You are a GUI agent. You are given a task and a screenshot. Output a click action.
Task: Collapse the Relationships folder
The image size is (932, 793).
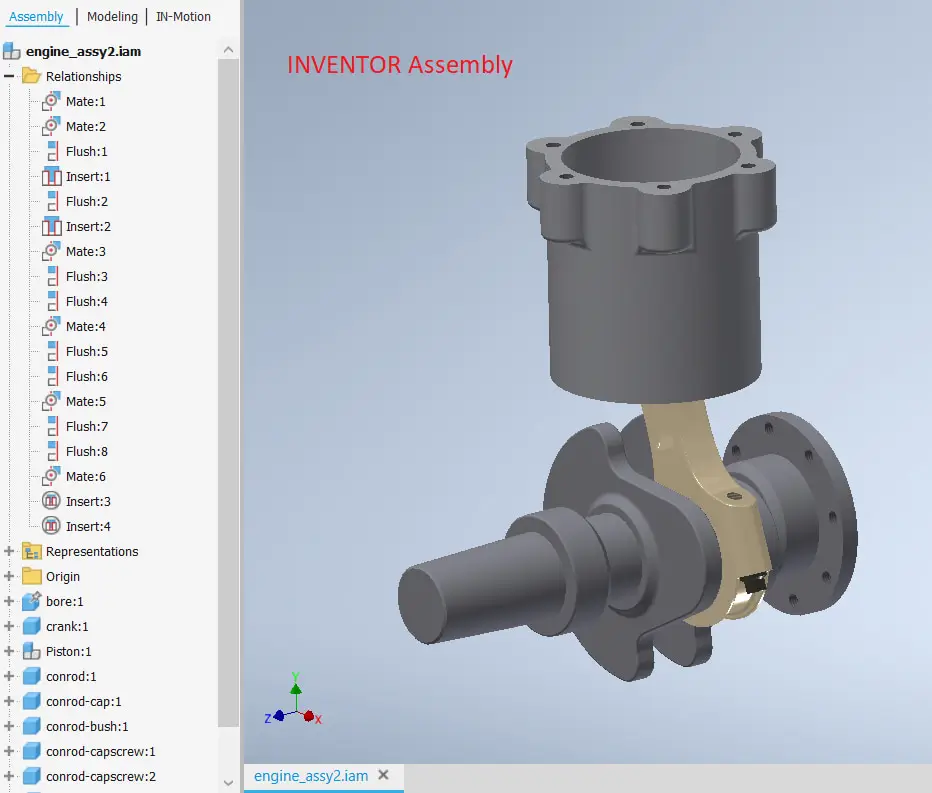9,76
